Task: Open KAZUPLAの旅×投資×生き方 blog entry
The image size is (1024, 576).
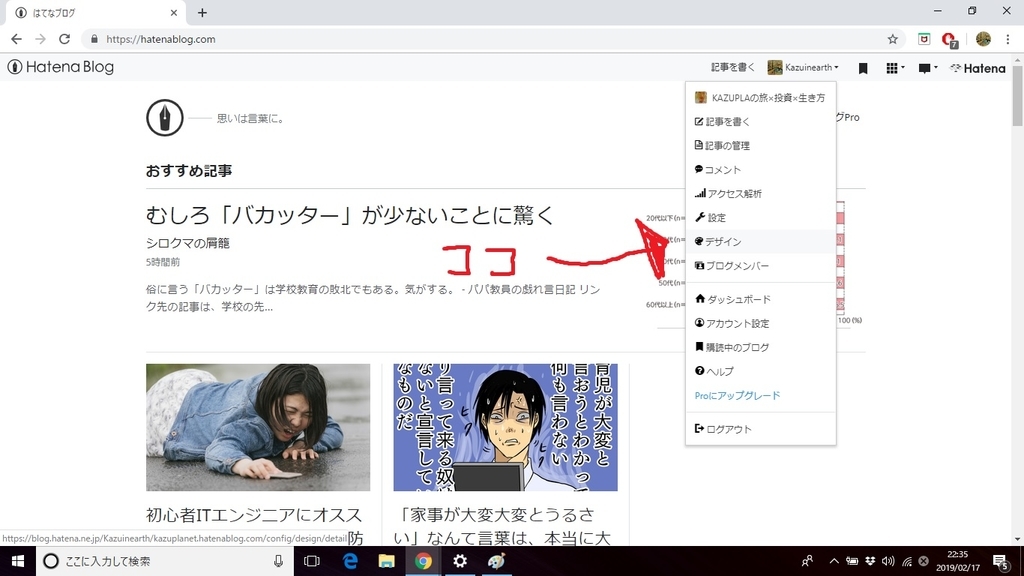Action: 760,97
